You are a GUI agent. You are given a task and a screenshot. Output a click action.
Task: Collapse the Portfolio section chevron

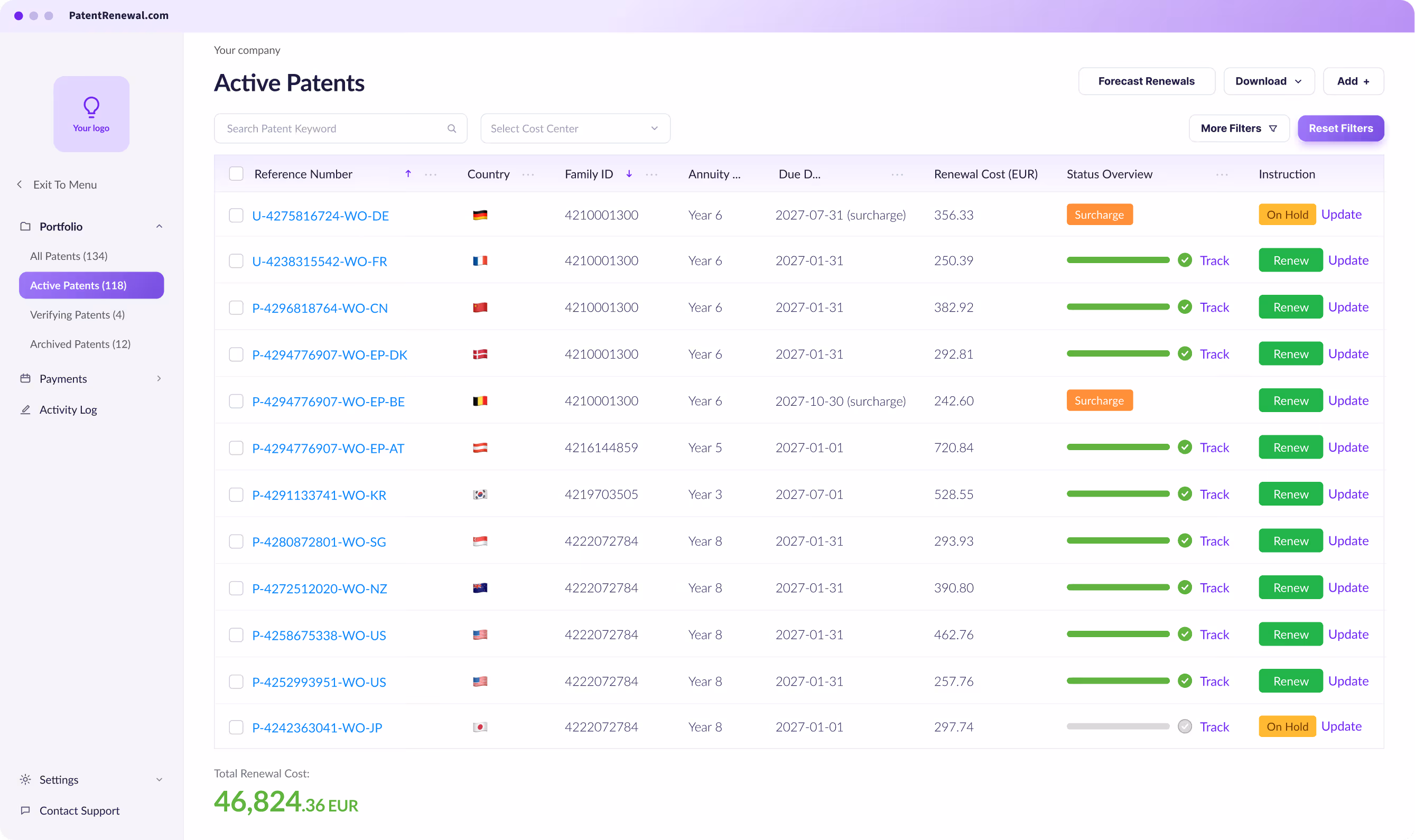click(x=159, y=227)
